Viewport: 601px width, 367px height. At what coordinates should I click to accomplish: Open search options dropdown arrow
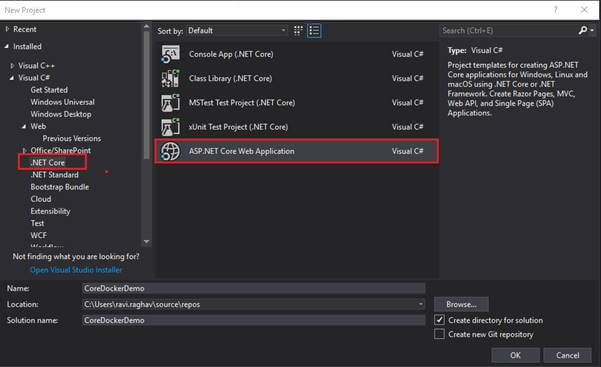[593, 30]
